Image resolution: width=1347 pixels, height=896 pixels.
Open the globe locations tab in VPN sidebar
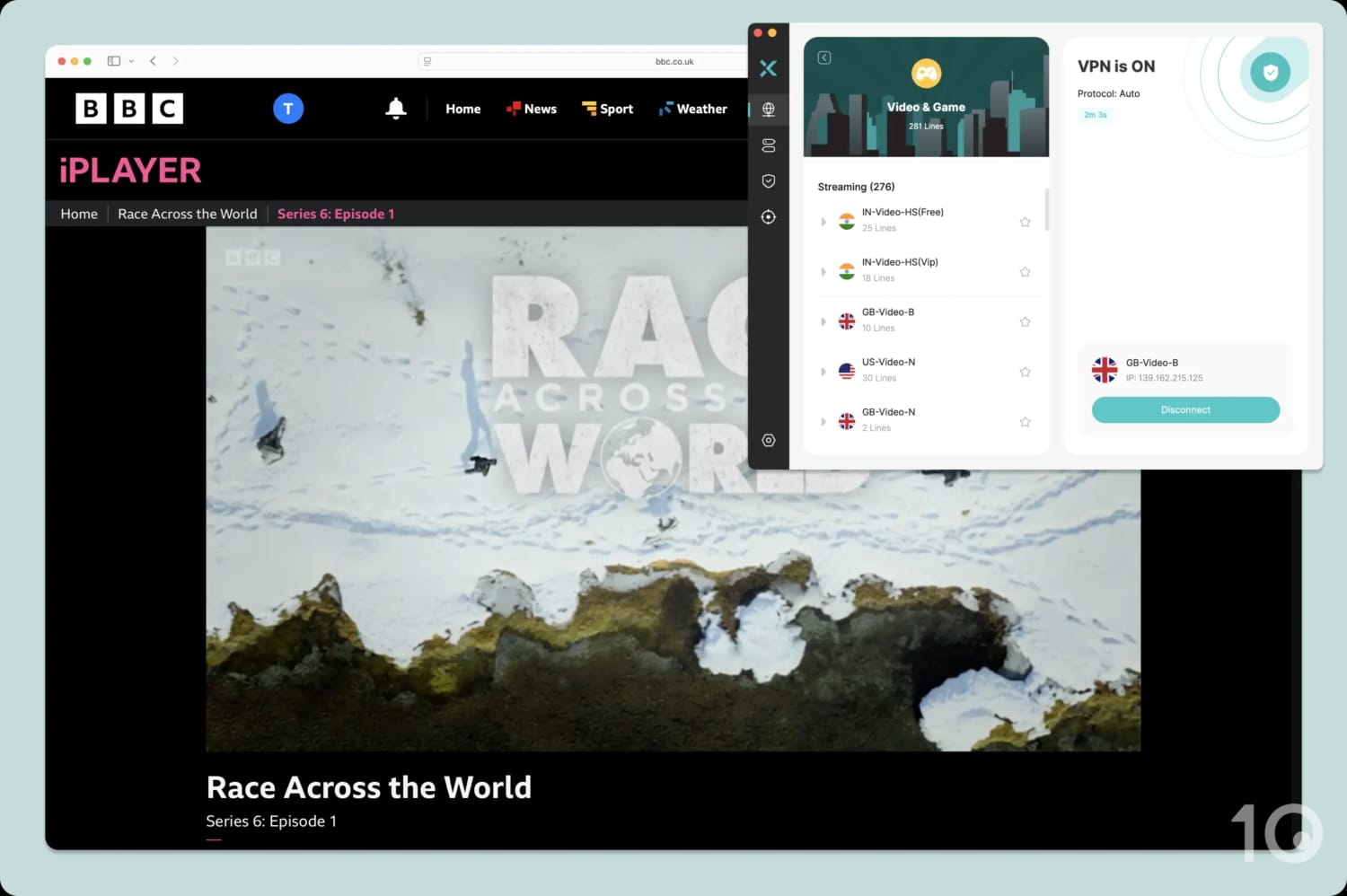click(769, 110)
